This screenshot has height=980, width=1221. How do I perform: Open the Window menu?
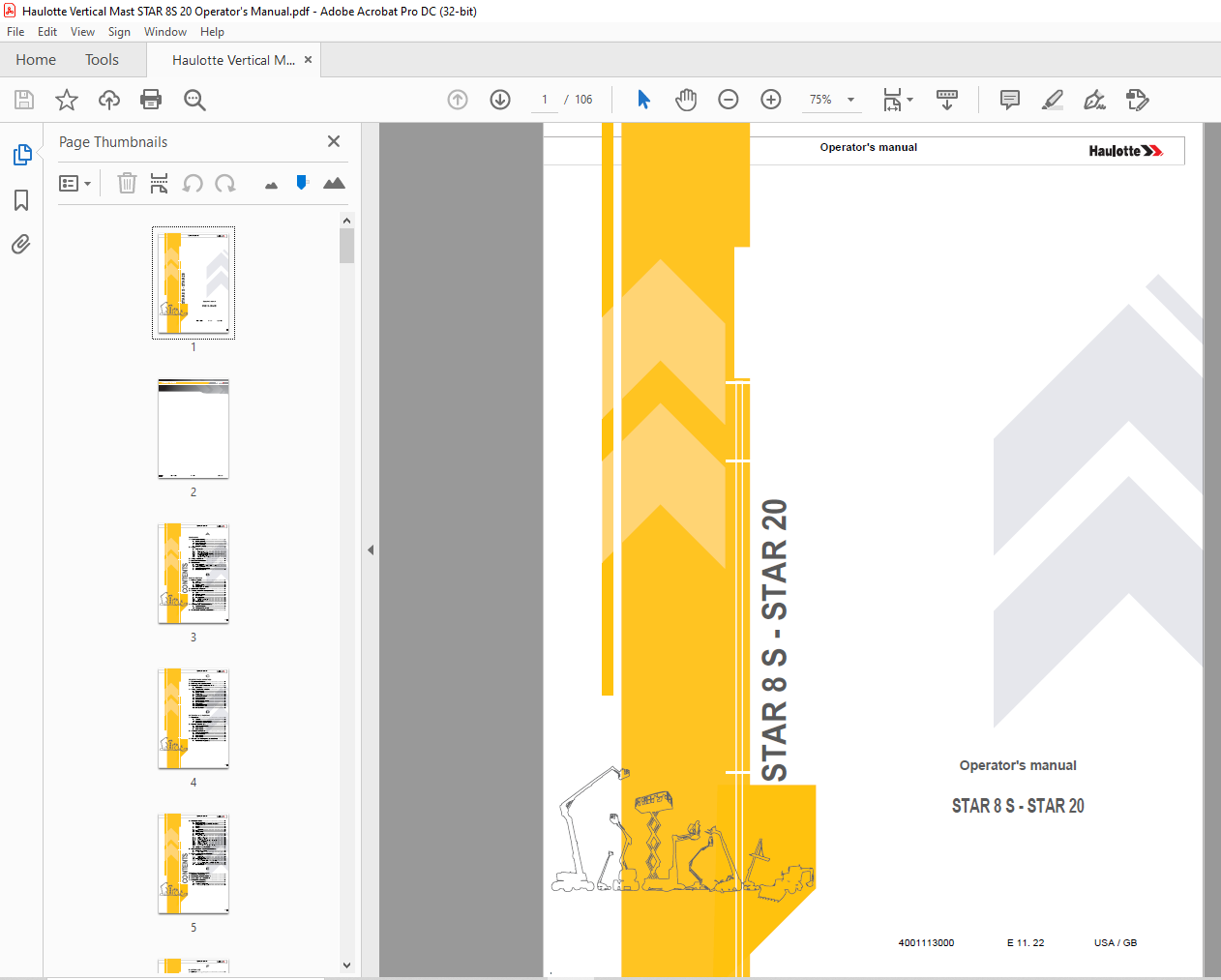pyautogui.click(x=165, y=32)
